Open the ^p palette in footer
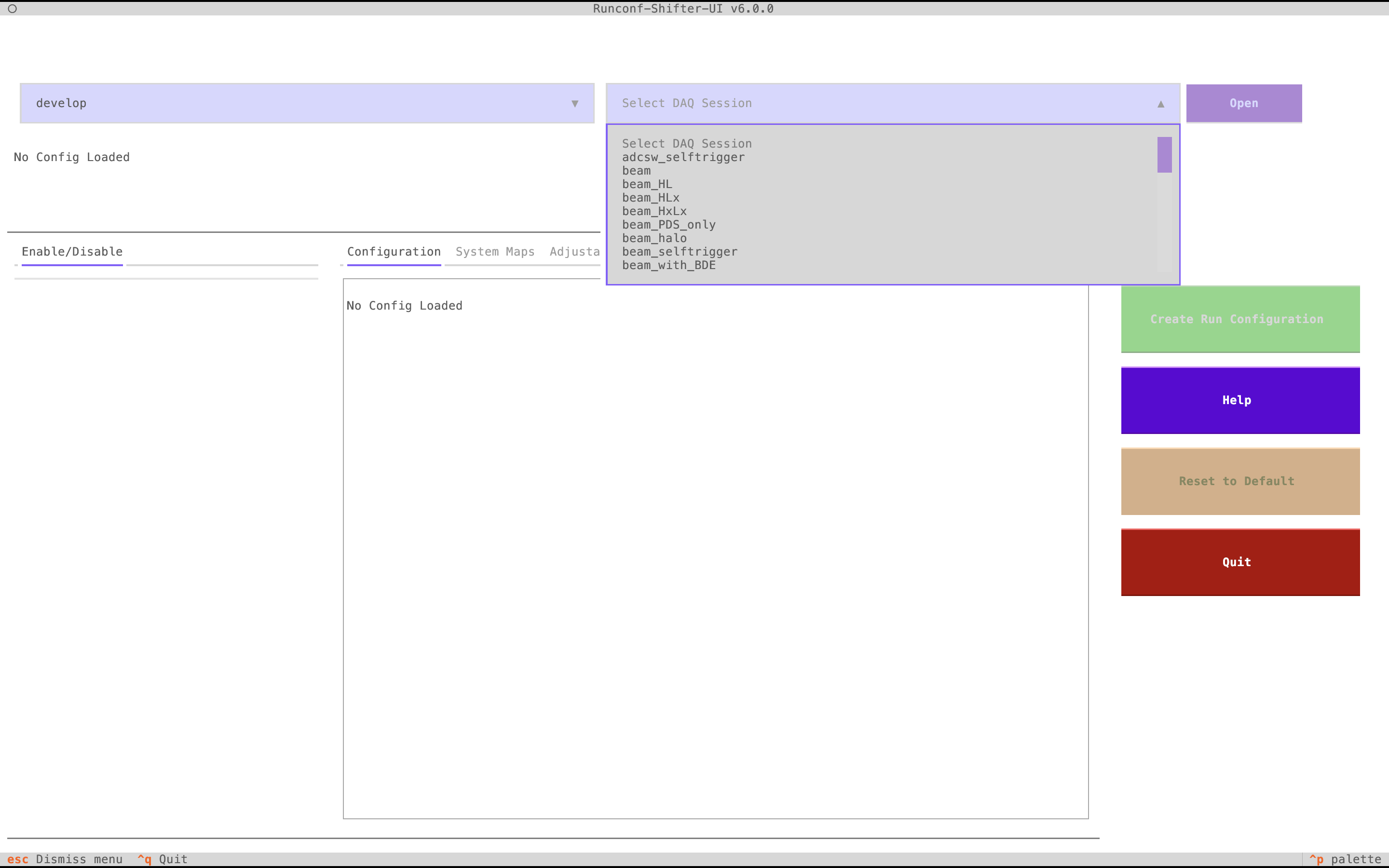Screen dimensions: 1389x868 coord(1345,859)
